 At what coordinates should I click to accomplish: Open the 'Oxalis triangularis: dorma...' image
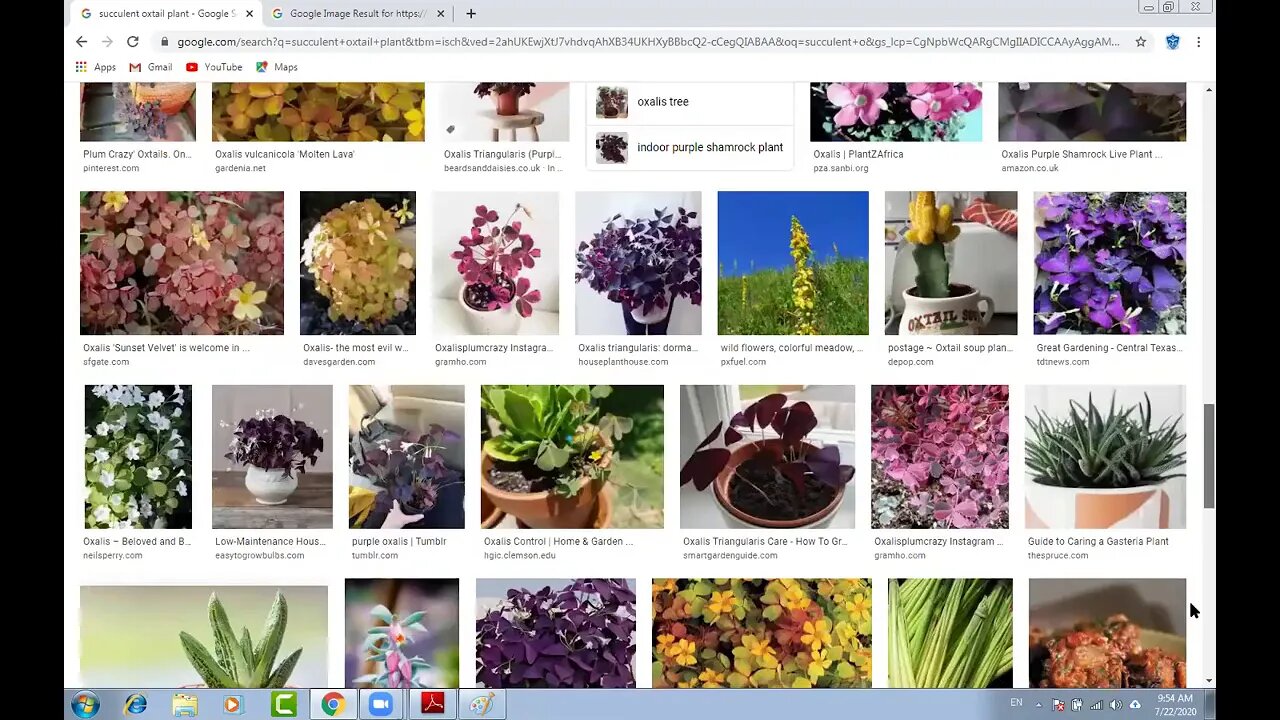pos(638,263)
